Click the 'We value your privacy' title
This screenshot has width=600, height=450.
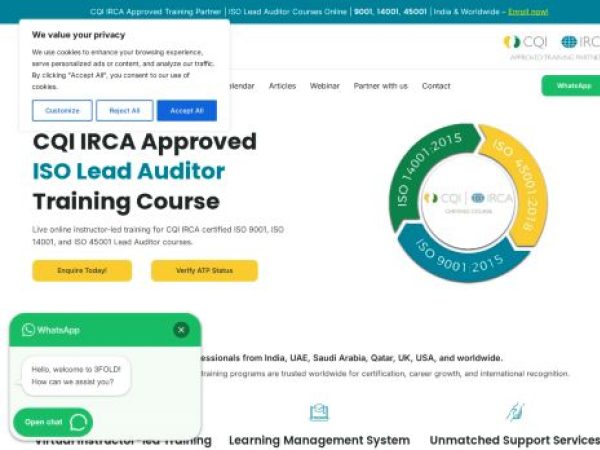[78, 35]
